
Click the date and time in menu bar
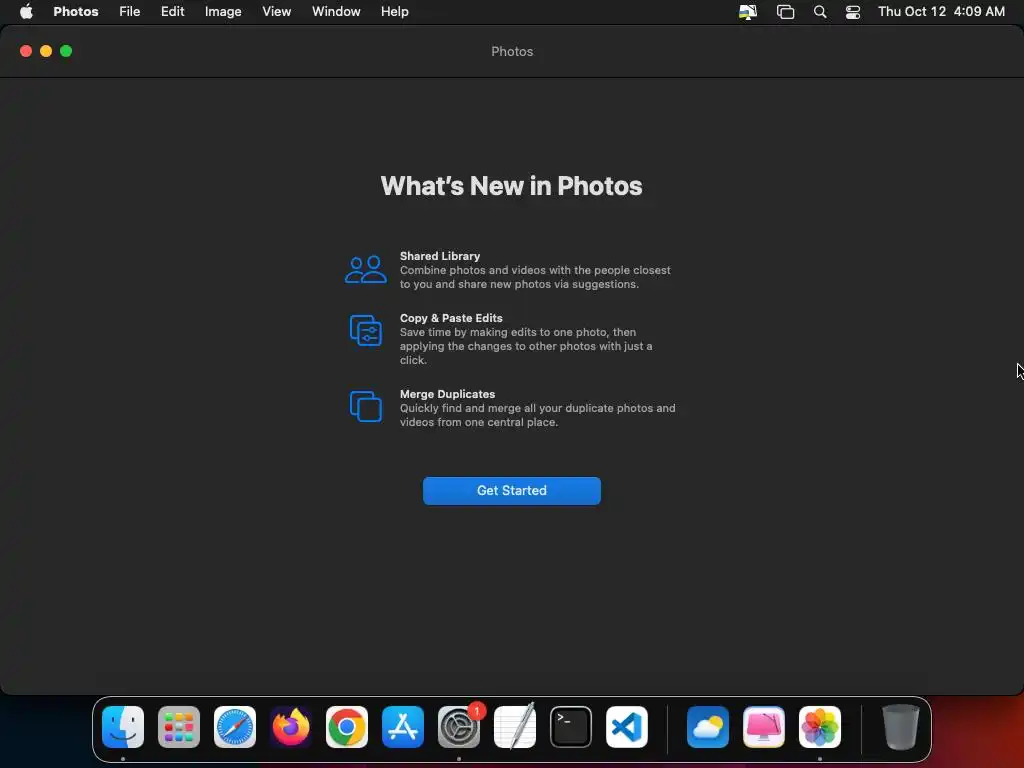point(941,12)
